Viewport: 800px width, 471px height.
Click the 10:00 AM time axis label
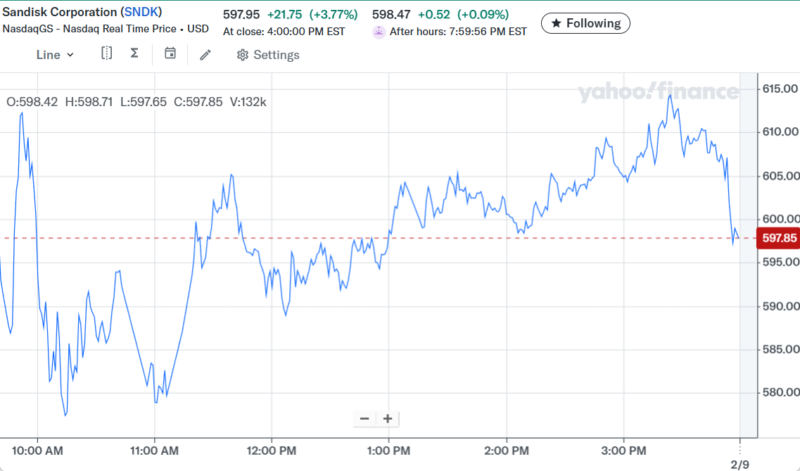point(38,448)
